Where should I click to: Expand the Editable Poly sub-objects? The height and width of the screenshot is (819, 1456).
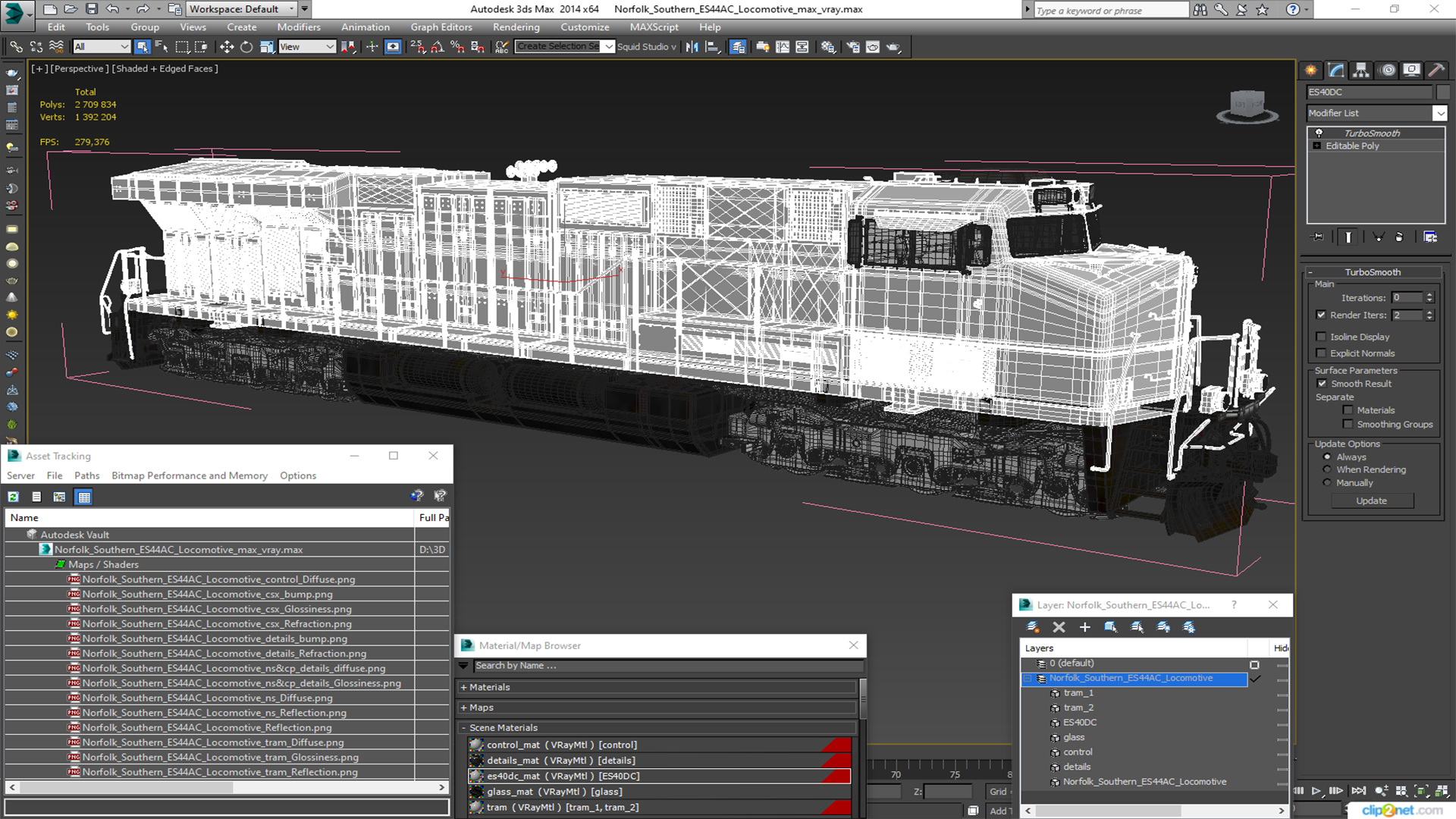click(x=1317, y=146)
